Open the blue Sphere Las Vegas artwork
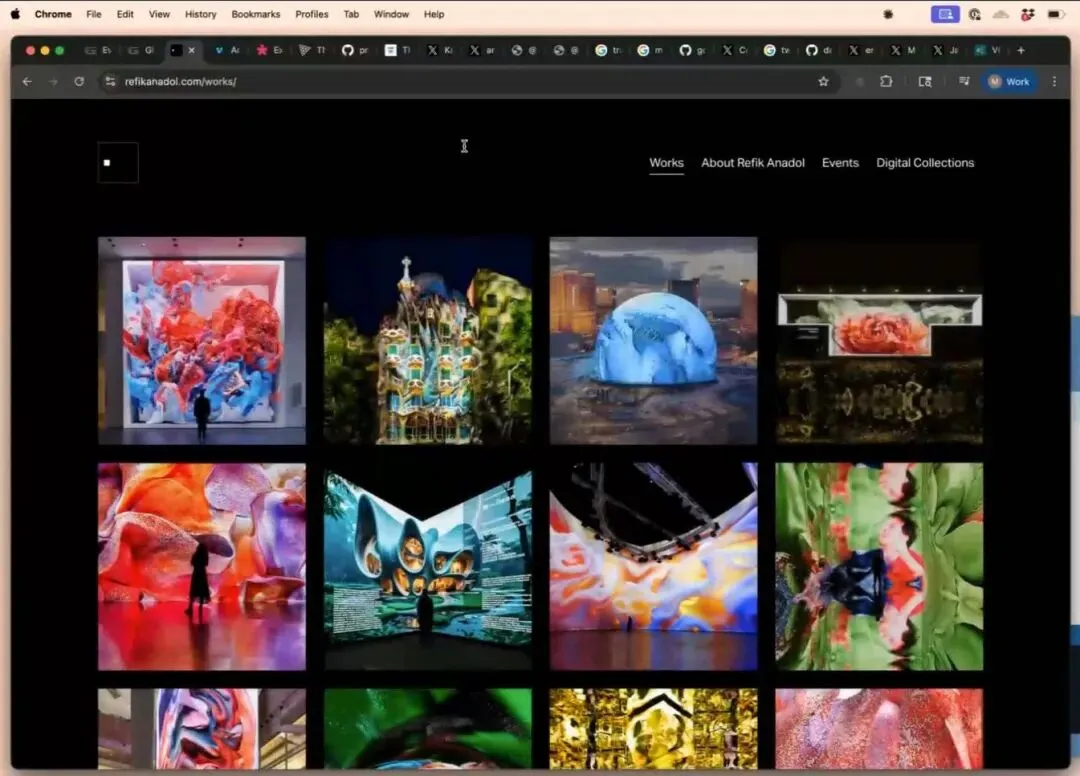 point(654,341)
